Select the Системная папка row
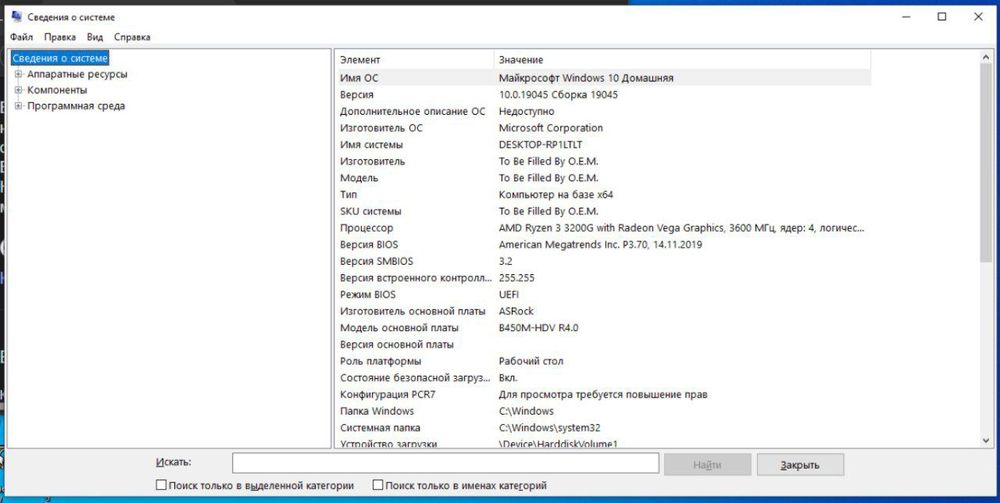The height and width of the screenshot is (503, 1000). 603,427
